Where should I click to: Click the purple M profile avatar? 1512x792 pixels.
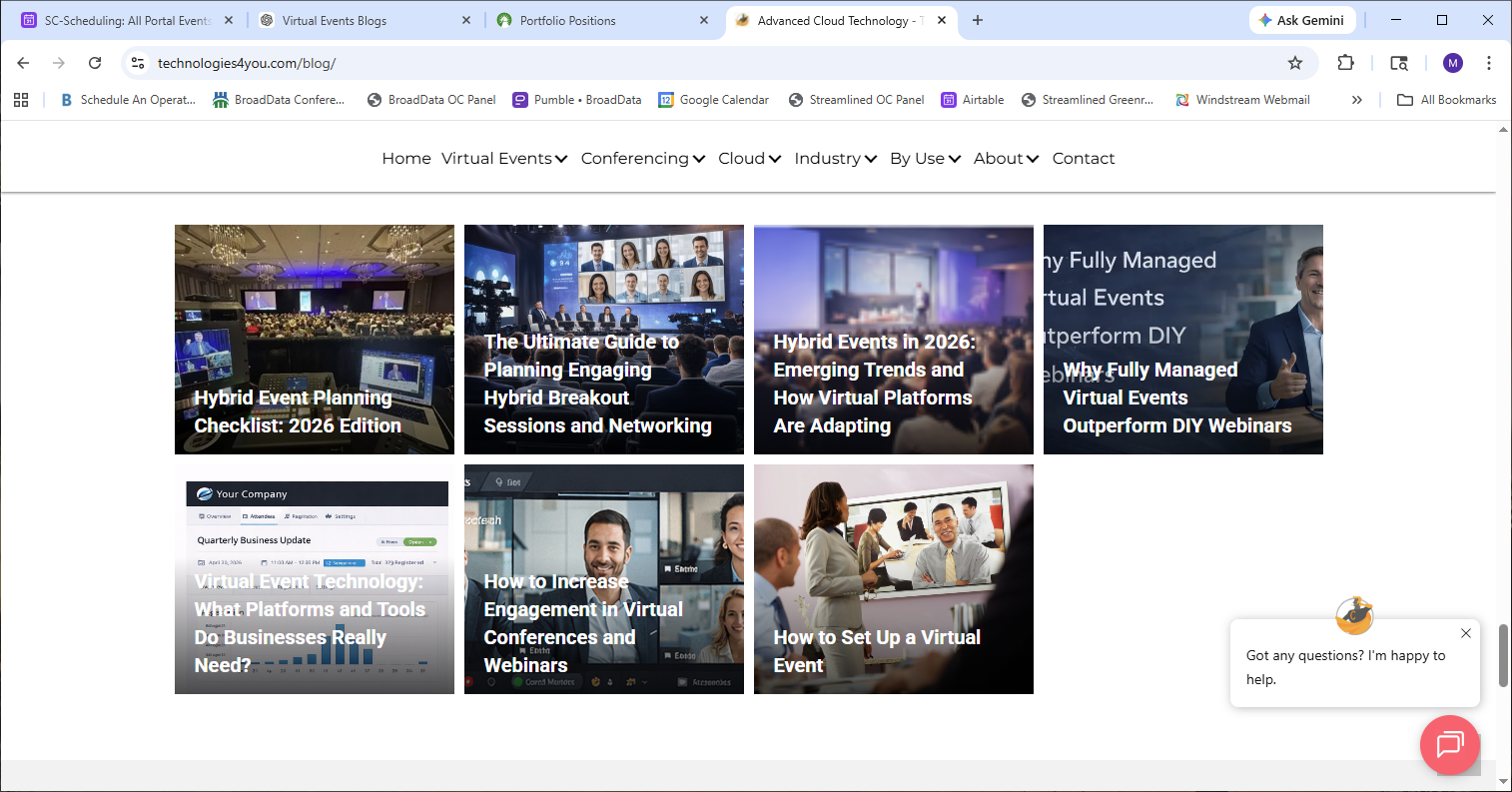pyautogui.click(x=1452, y=63)
